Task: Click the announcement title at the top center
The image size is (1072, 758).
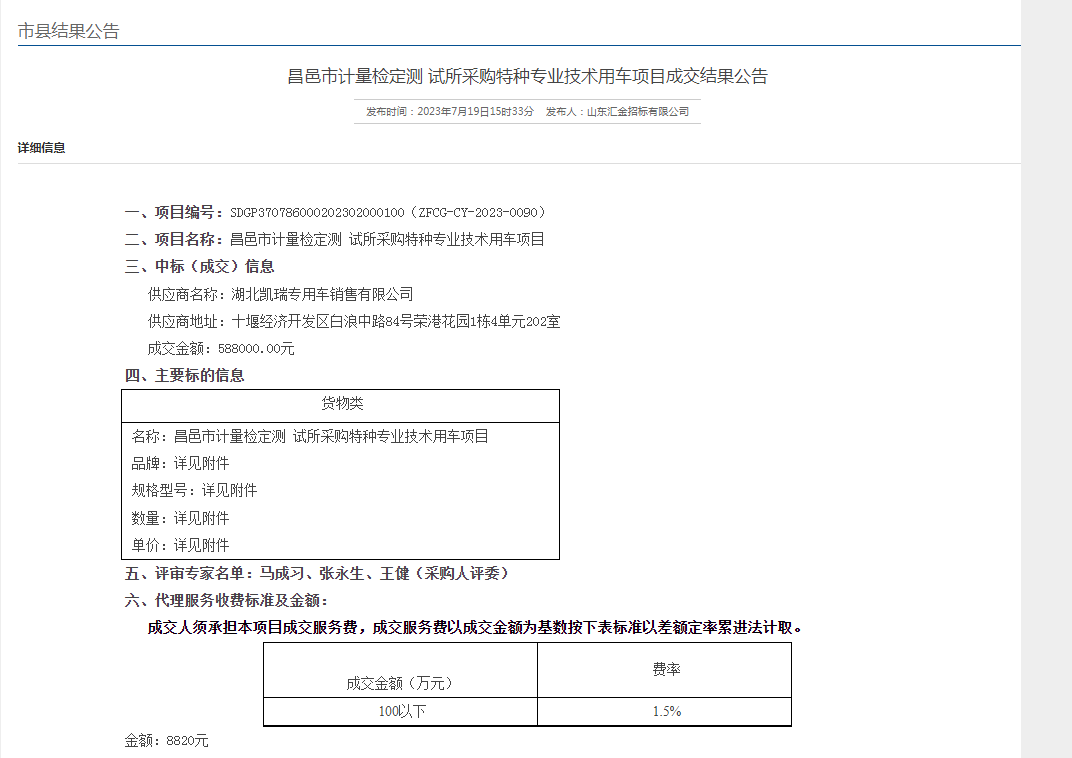Action: (x=527, y=76)
